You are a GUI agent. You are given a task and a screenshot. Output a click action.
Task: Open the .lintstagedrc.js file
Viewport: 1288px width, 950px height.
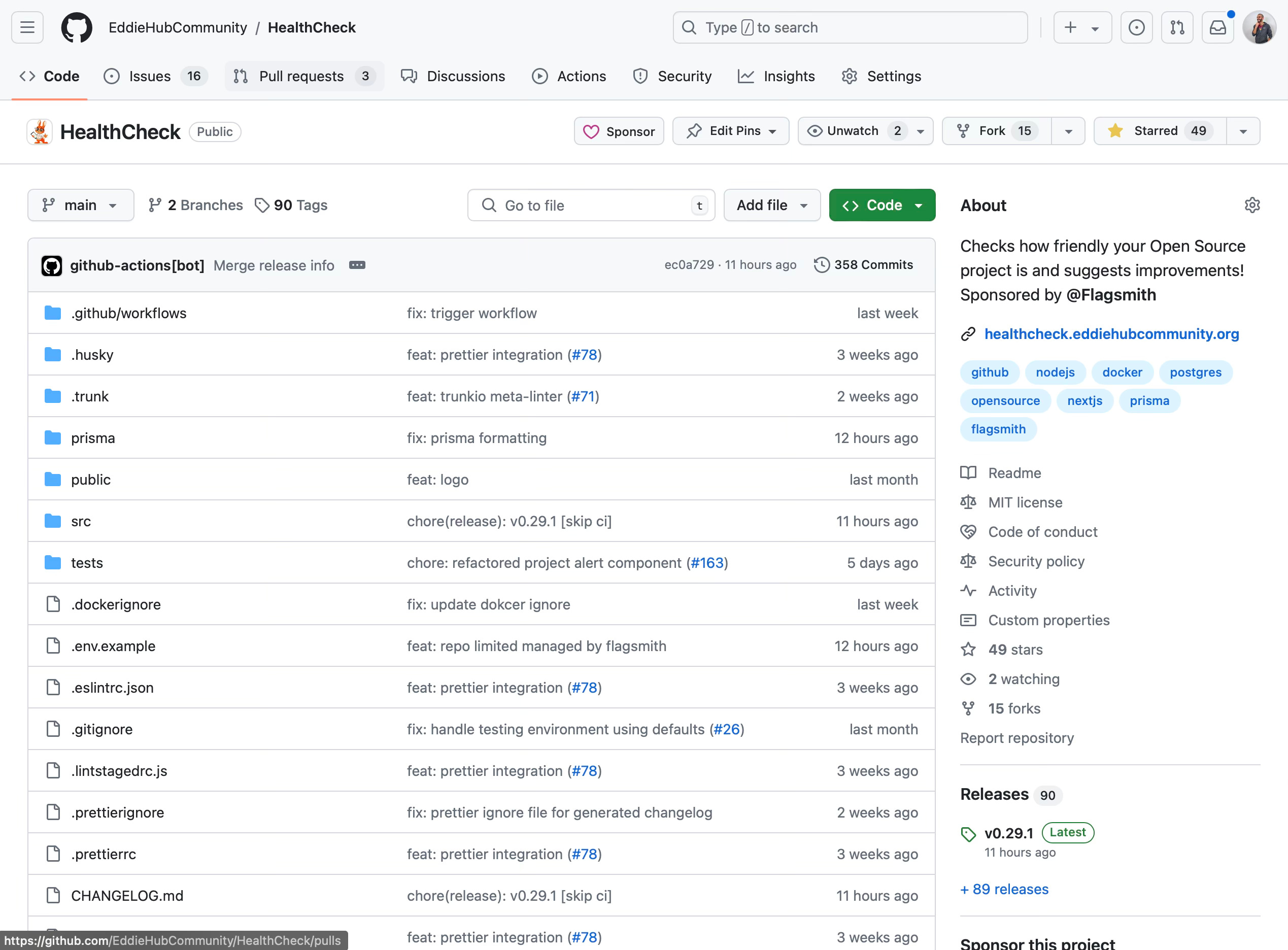pos(119,770)
